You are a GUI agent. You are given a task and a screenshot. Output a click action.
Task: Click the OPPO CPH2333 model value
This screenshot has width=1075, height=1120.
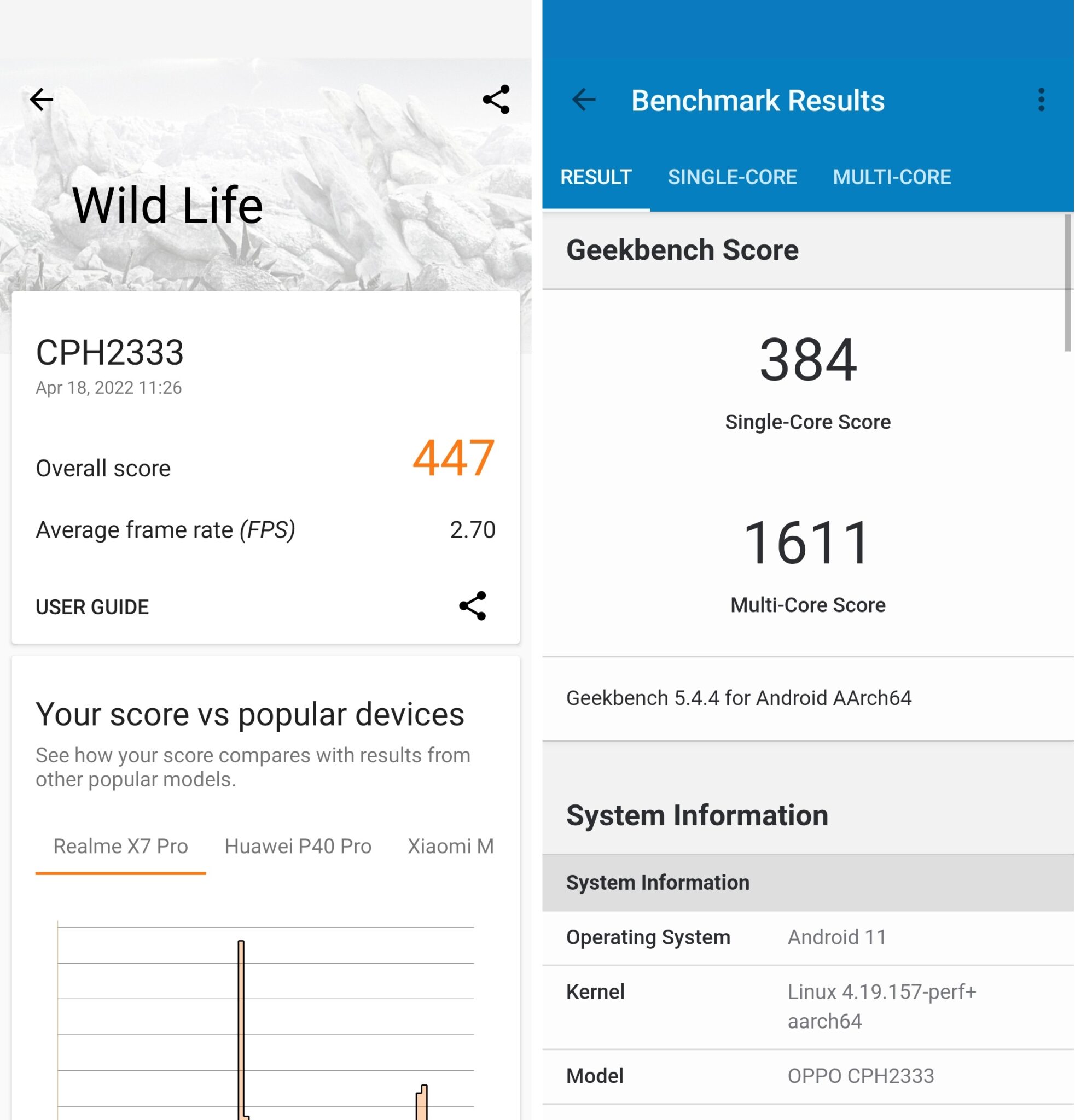[860, 1076]
